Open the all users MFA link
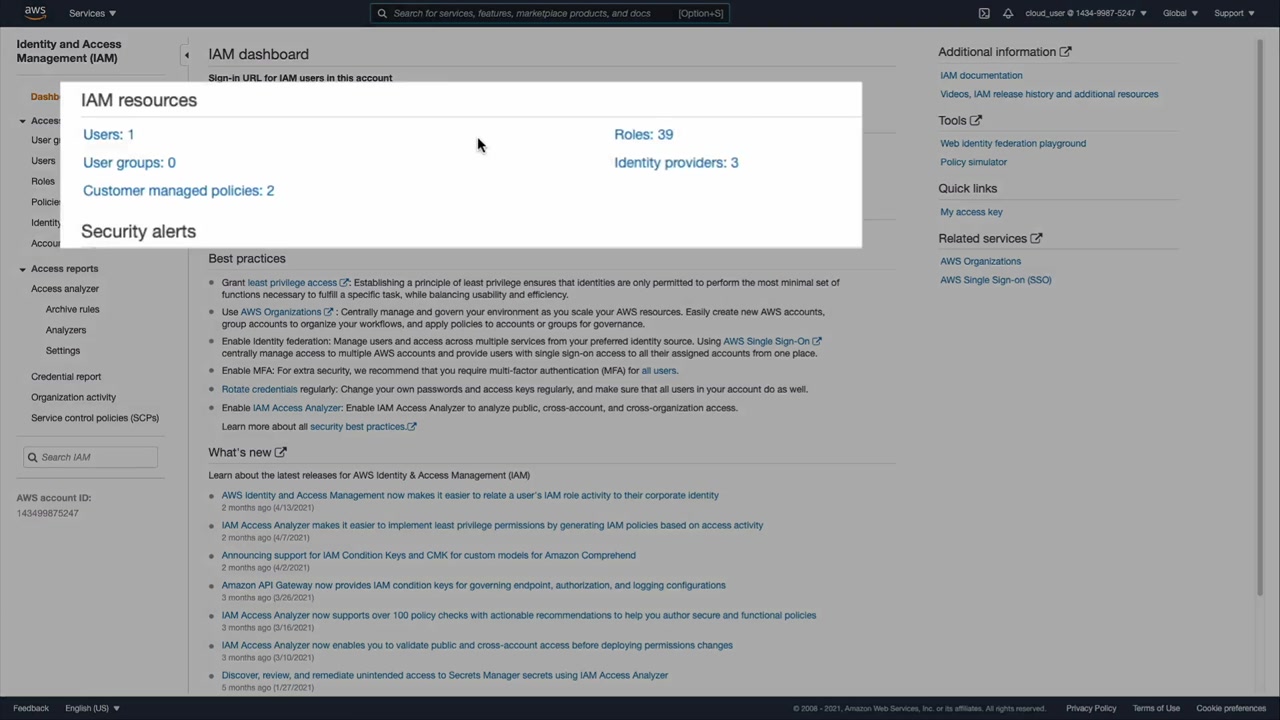This screenshot has height=720, width=1280. coord(659,371)
